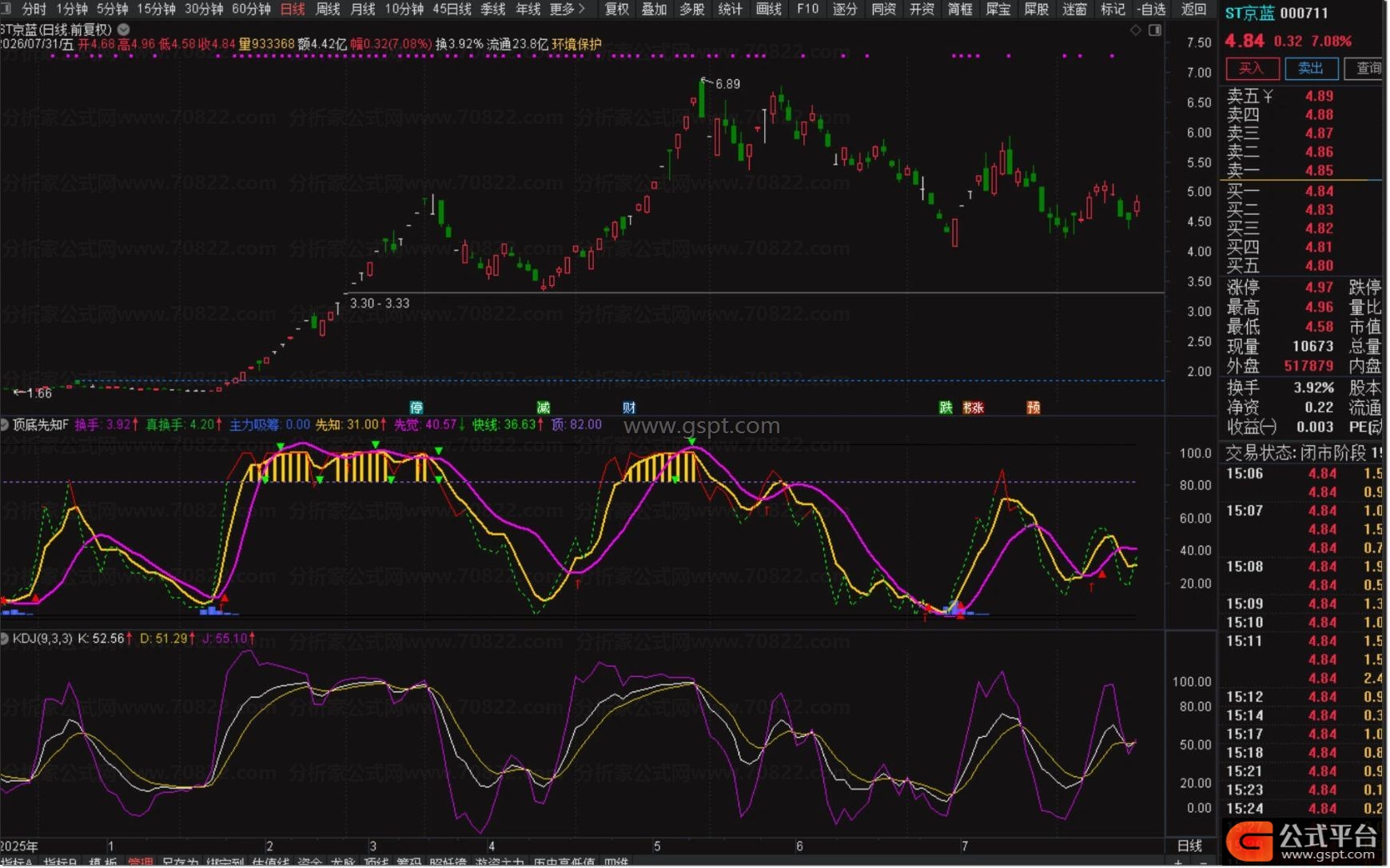The width and height of the screenshot is (1390, 868).
Task: Click the 顶底先知F indicator settings circle
Action: point(5,424)
